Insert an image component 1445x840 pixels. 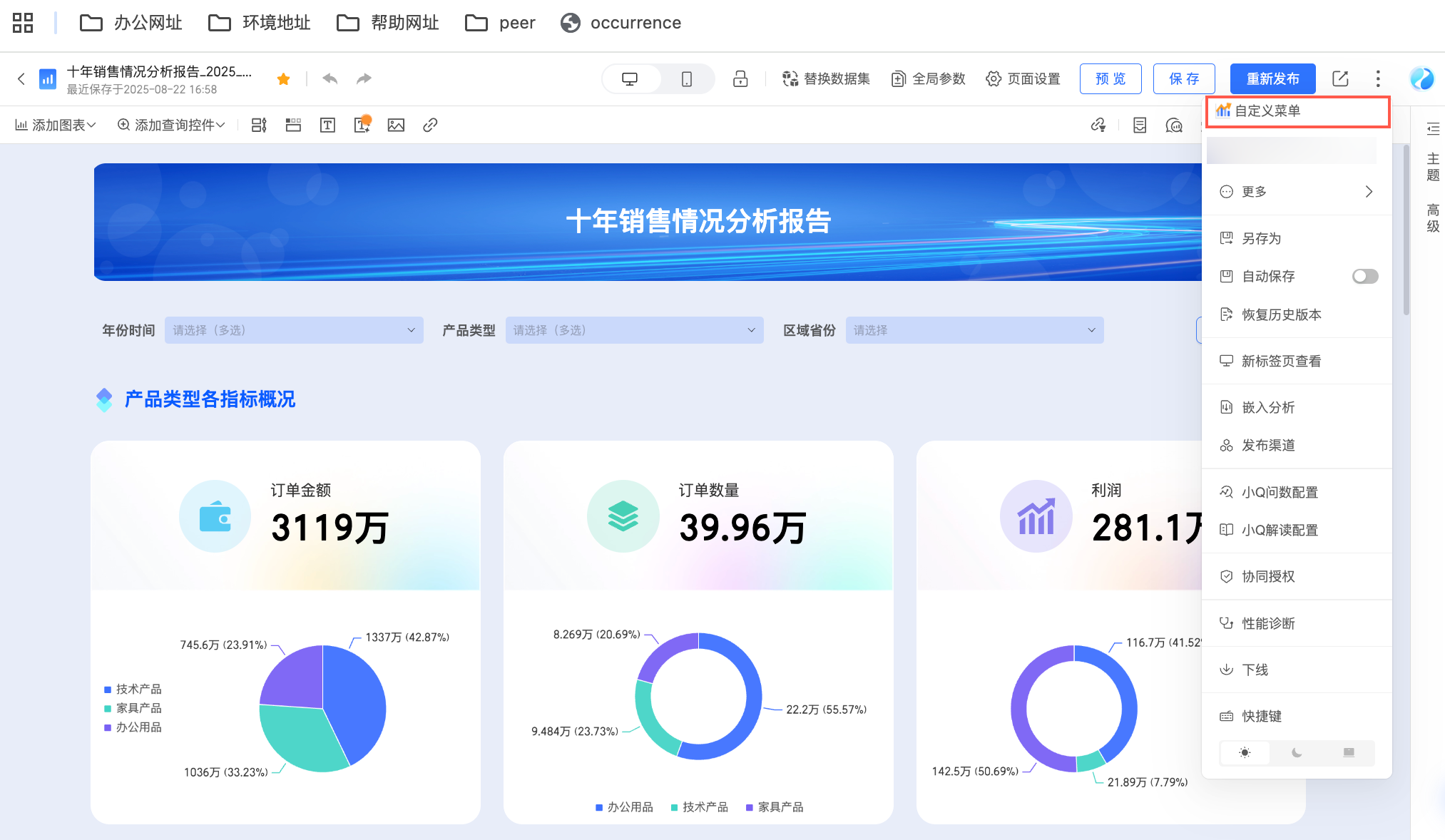click(x=396, y=126)
